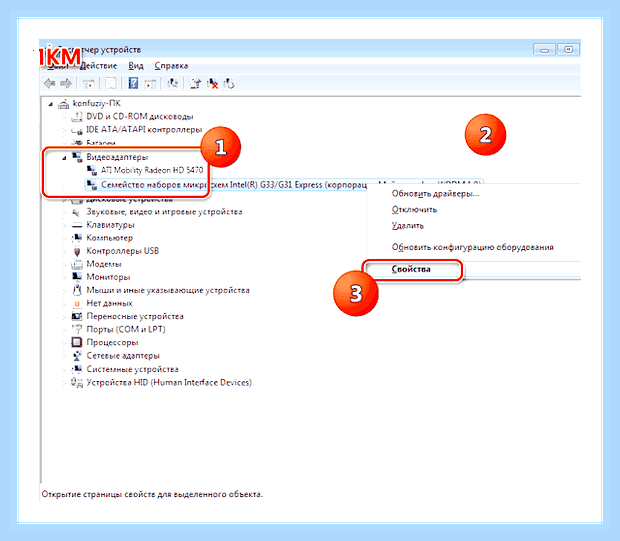
Task: Click the Uninstall icon with red X
Action: 213,83
